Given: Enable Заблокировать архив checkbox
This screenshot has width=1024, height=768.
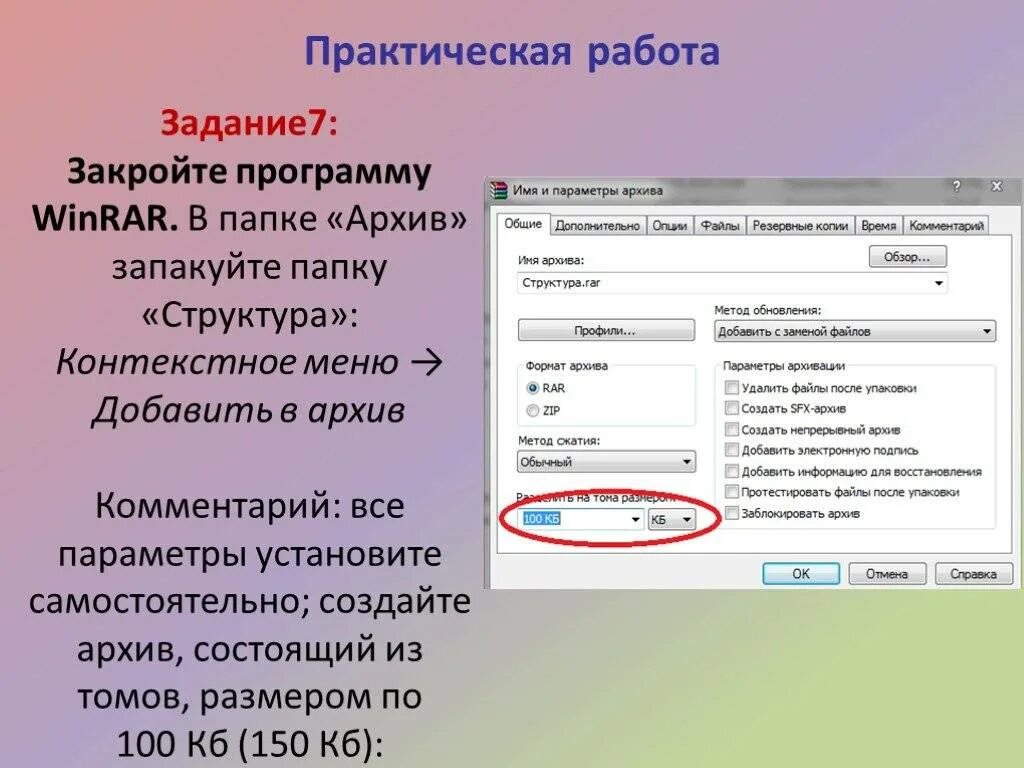Looking at the screenshot, I should (x=732, y=513).
